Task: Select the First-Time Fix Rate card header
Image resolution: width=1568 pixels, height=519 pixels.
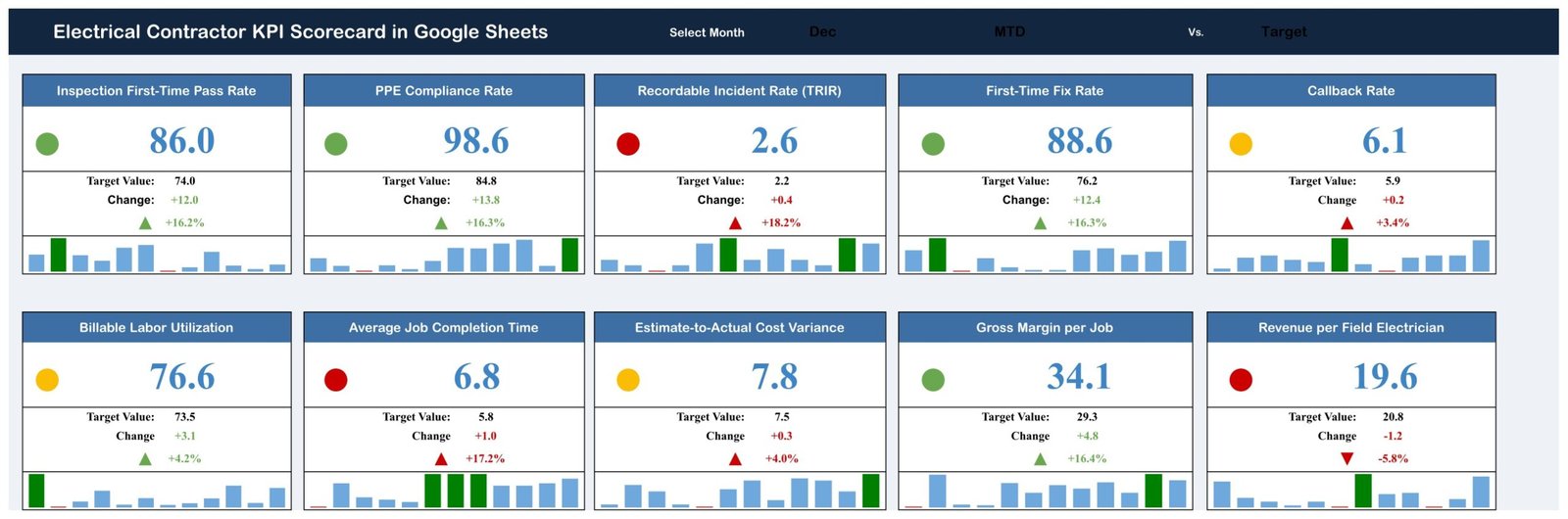Action: 1045,90
